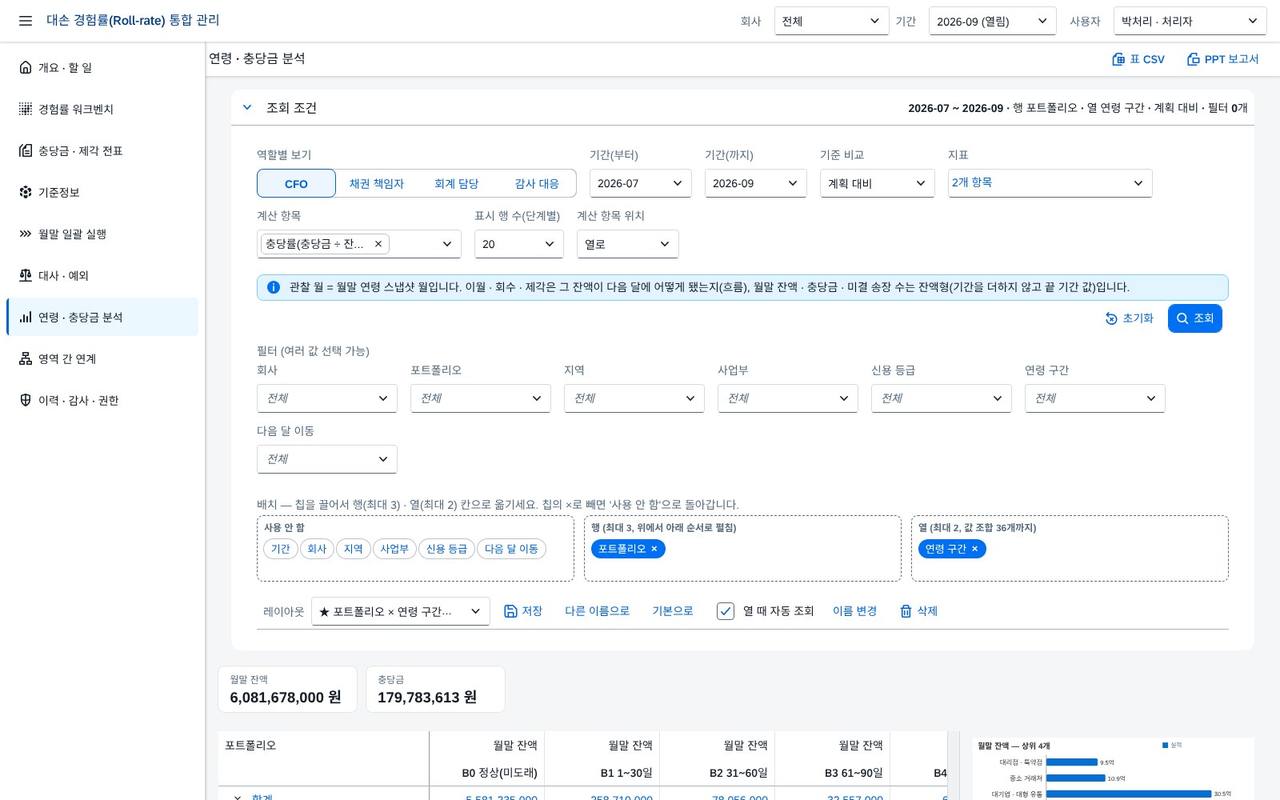Click the save disk icon for 저장
Image resolution: width=1280 pixels, height=800 pixels.
(x=510, y=611)
